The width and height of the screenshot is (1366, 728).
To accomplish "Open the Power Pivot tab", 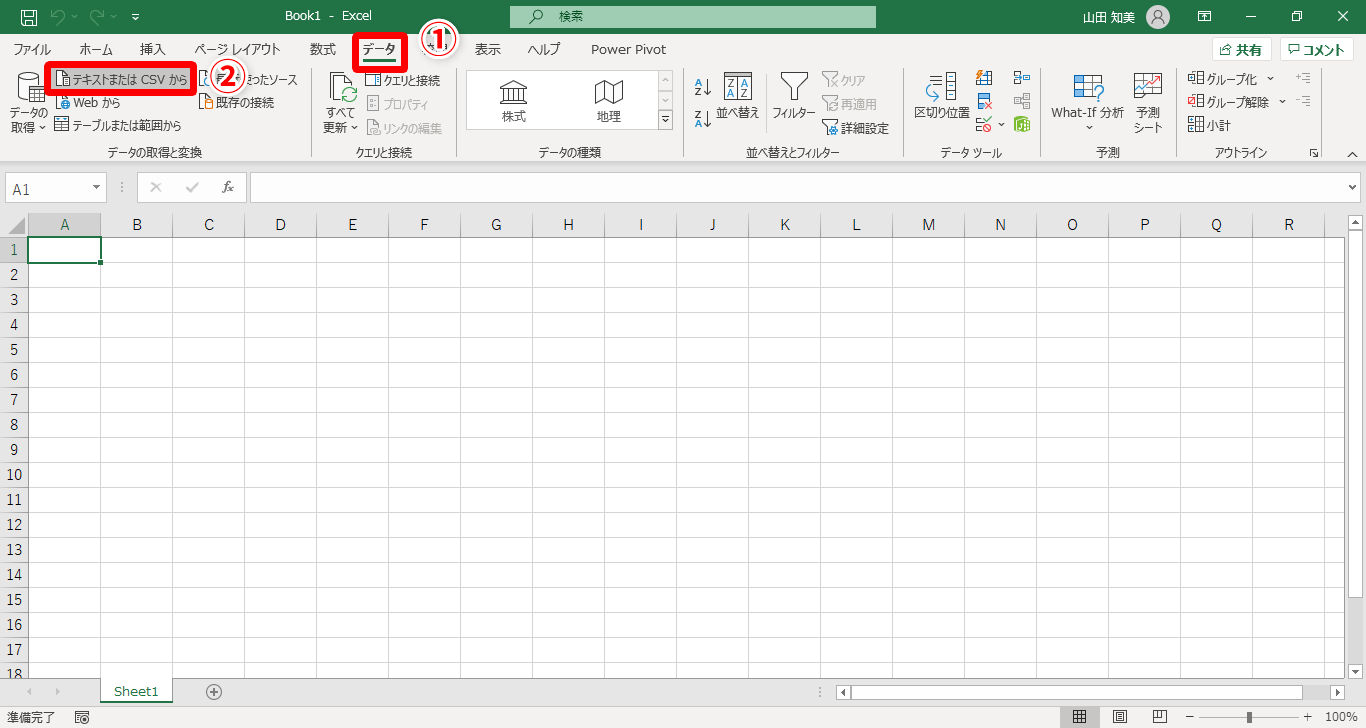I will click(628, 49).
